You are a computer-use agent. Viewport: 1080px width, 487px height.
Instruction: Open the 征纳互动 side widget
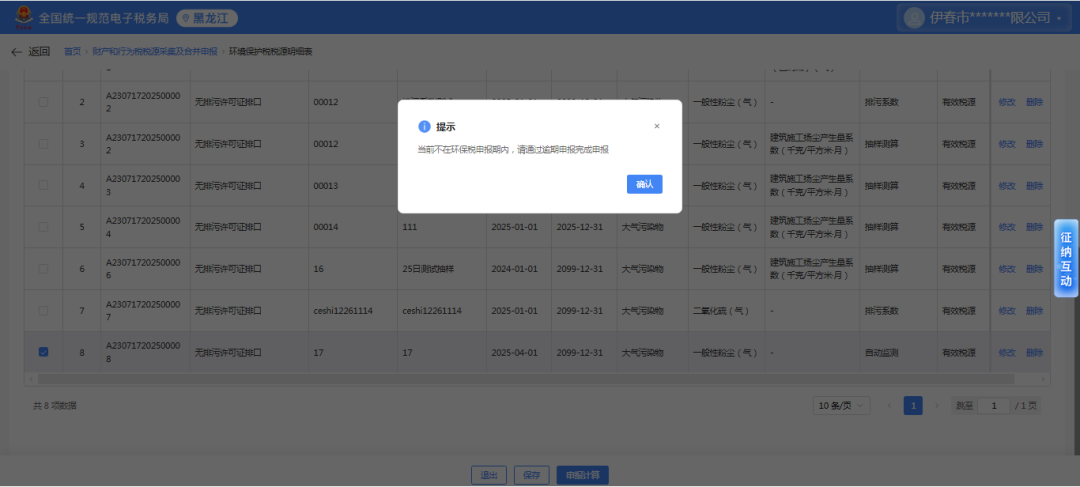click(1066, 260)
